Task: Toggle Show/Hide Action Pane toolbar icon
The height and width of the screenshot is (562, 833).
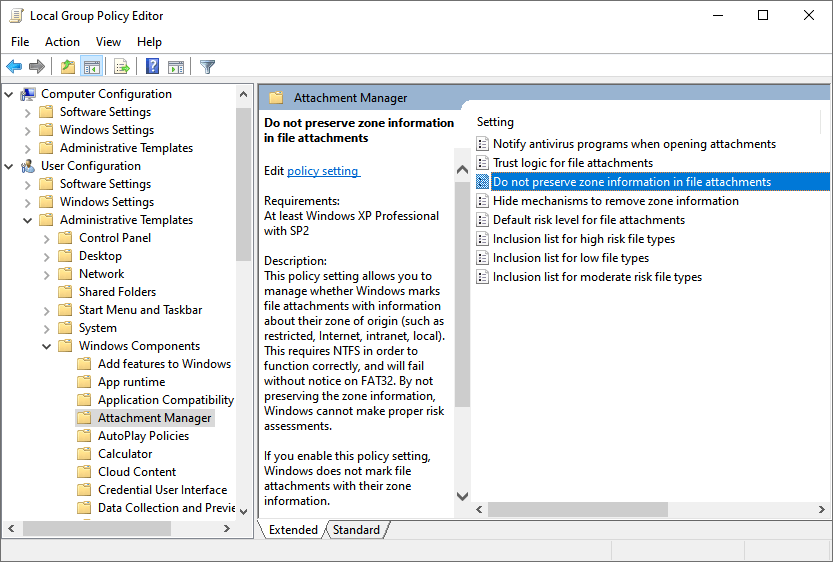Action: 176,67
